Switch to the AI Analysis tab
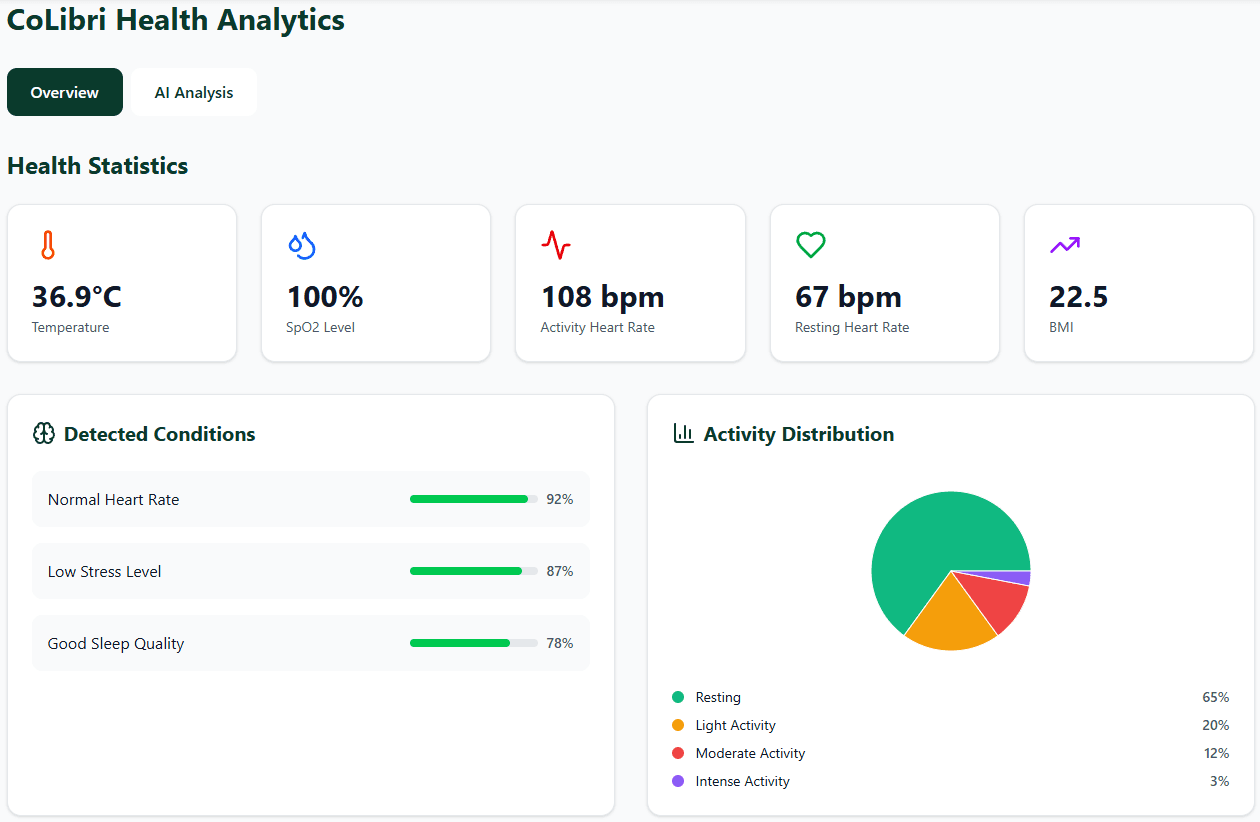The image size is (1260, 822). (193, 92)
